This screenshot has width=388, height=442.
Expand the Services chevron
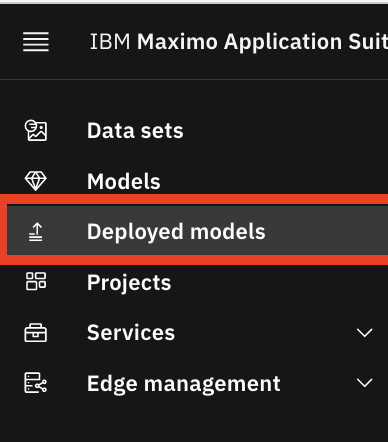point(364,333)
